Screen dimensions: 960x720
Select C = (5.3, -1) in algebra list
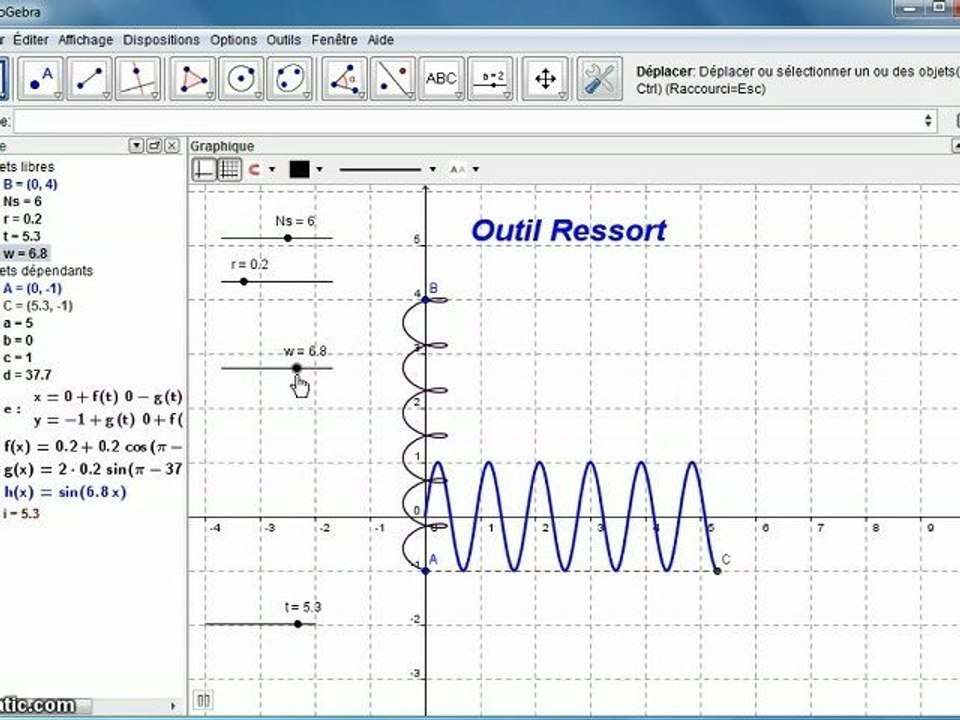38,306
